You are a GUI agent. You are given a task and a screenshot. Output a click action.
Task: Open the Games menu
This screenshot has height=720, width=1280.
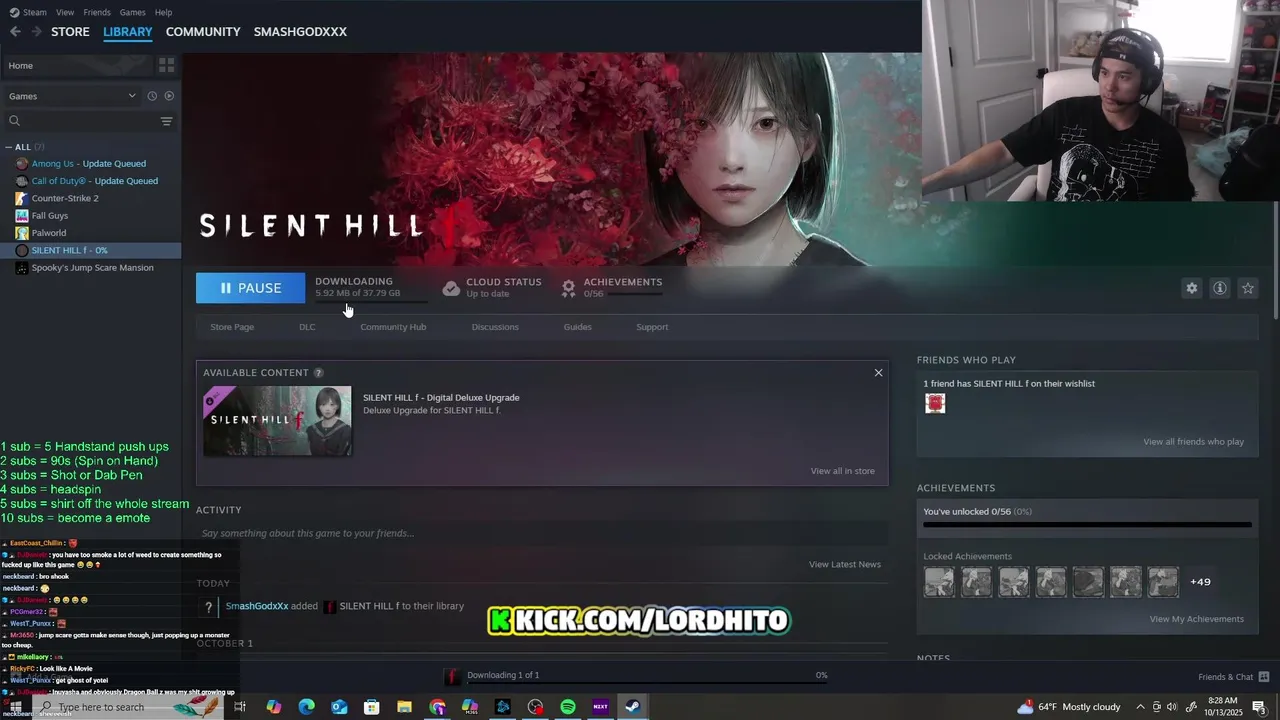click(133, 12)
